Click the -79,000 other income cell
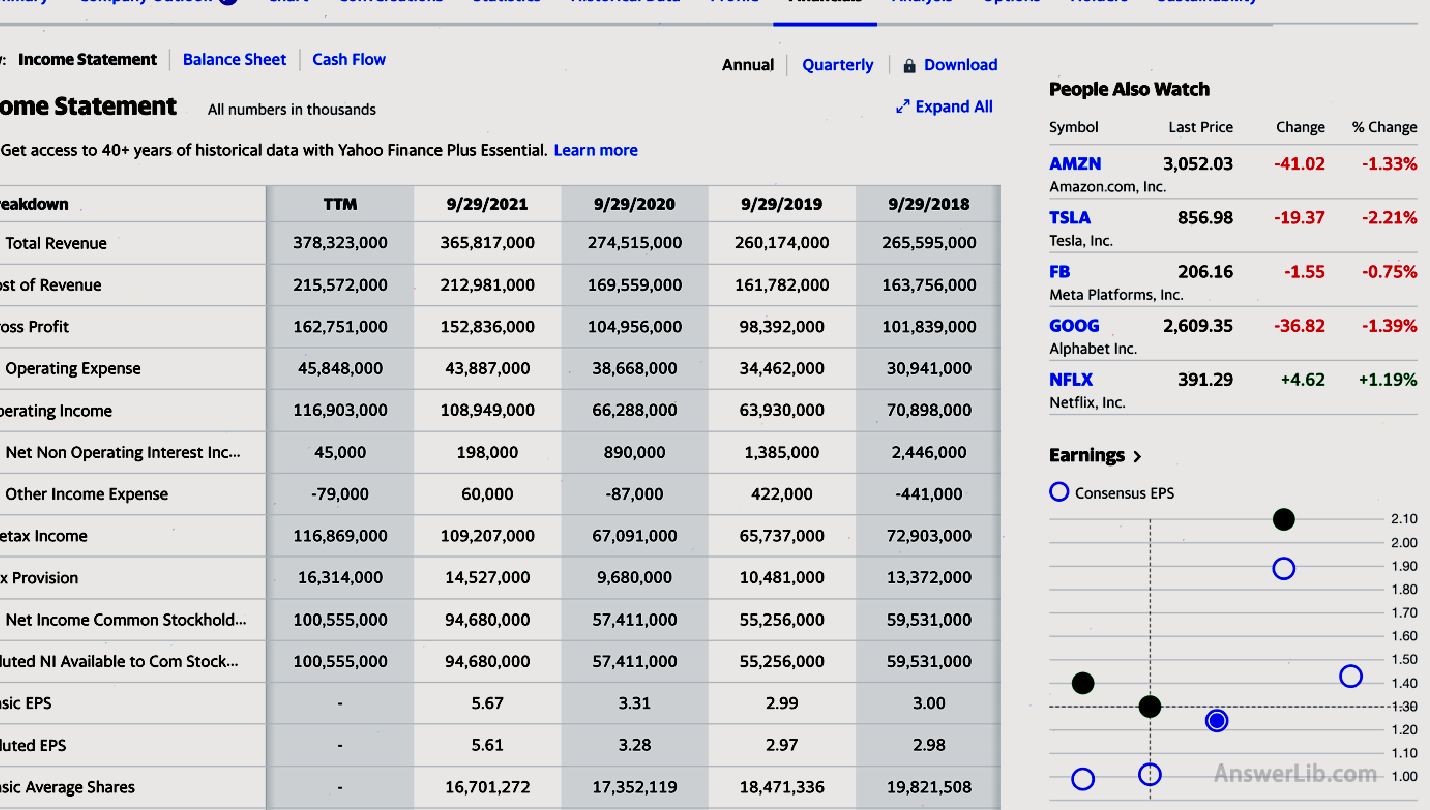 point(340,495)
